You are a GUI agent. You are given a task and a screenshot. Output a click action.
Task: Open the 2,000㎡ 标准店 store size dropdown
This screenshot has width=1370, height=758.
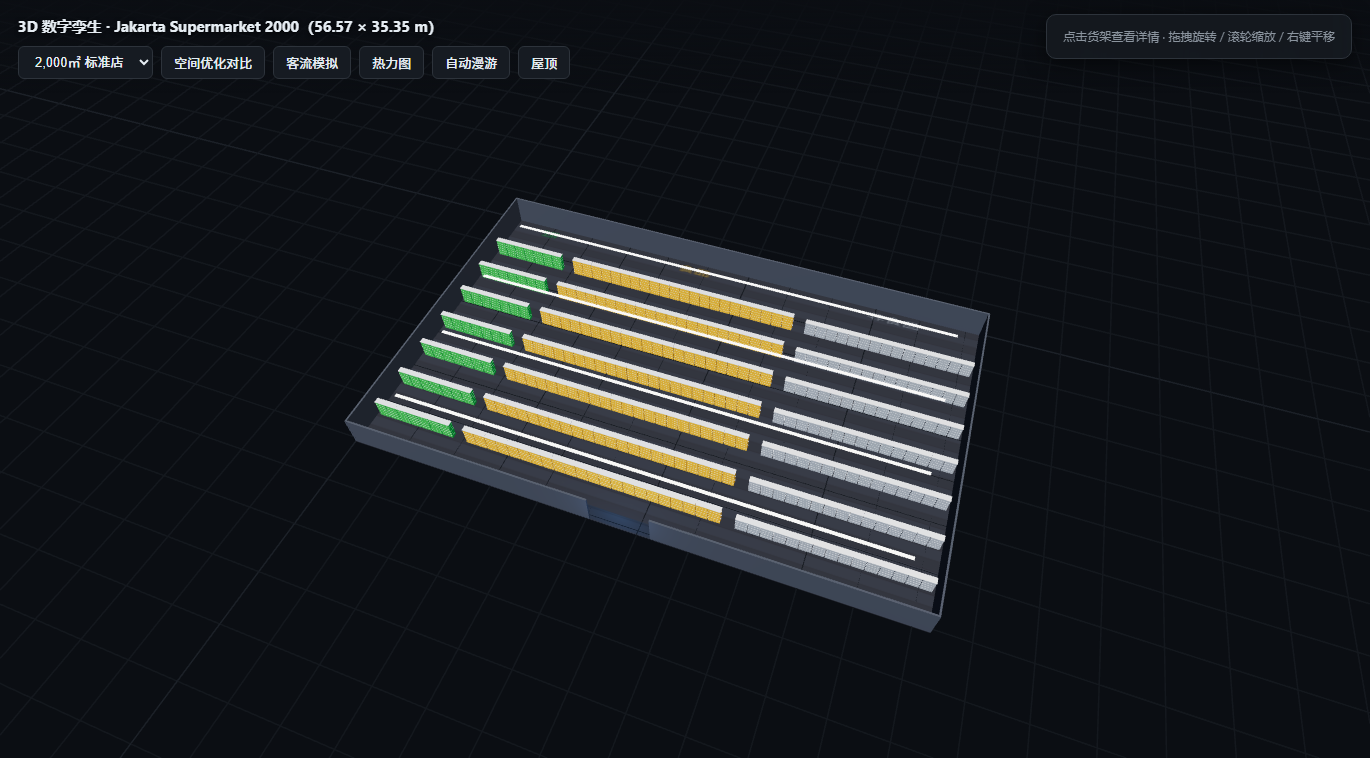[85, 62]
